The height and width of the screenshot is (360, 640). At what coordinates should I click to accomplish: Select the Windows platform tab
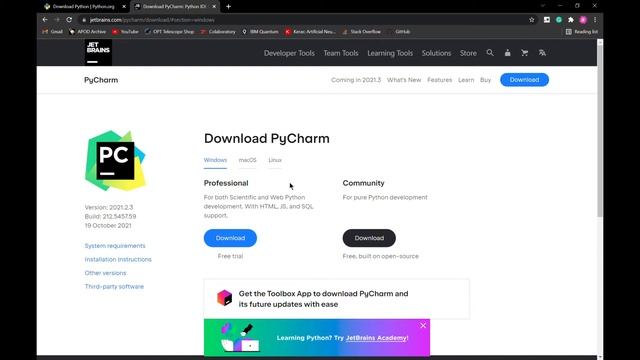(215, 160)
